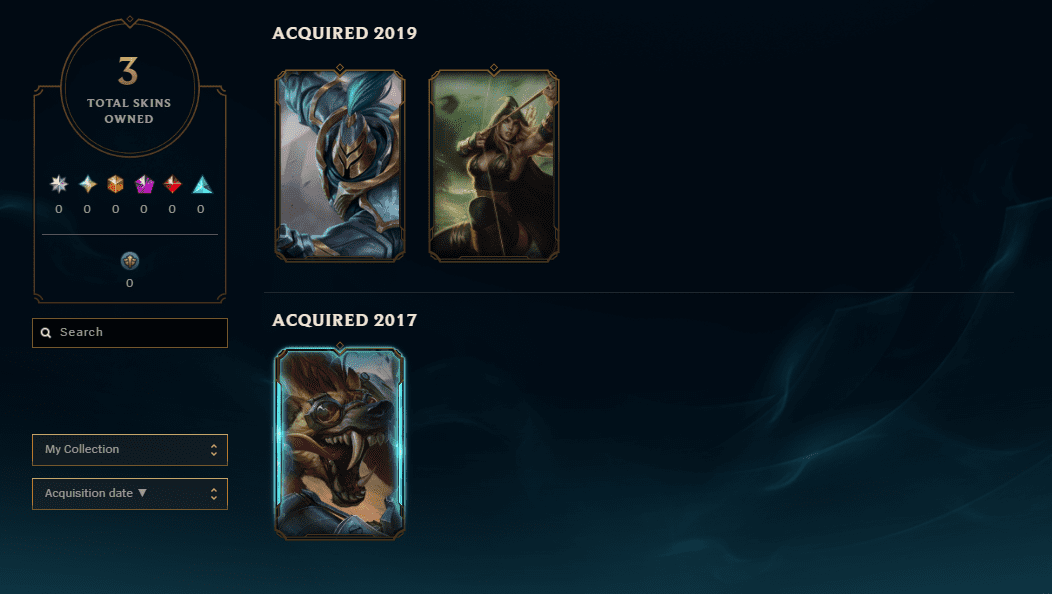Viewport: 1052px width, 594px height.
Task: Click the descending triangle beside Acquisition date
Action: [x=142, y=493]
